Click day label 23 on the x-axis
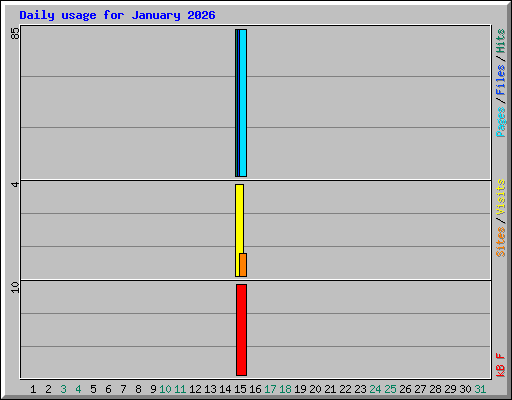Image resolution: width=512 pixels, height=400 pixels. 360,389
